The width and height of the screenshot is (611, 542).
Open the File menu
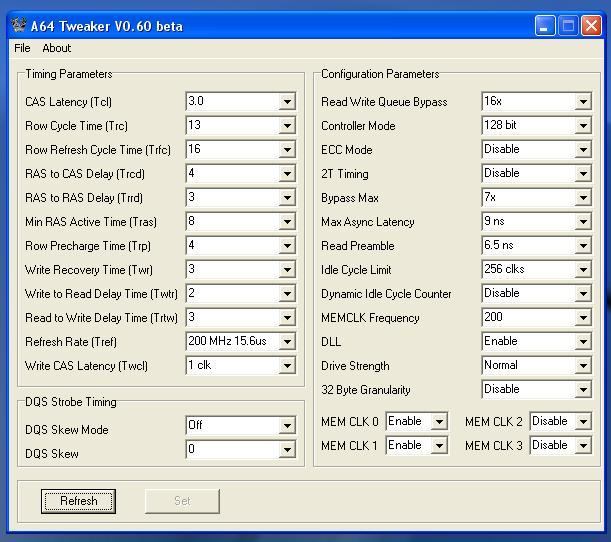22,48
